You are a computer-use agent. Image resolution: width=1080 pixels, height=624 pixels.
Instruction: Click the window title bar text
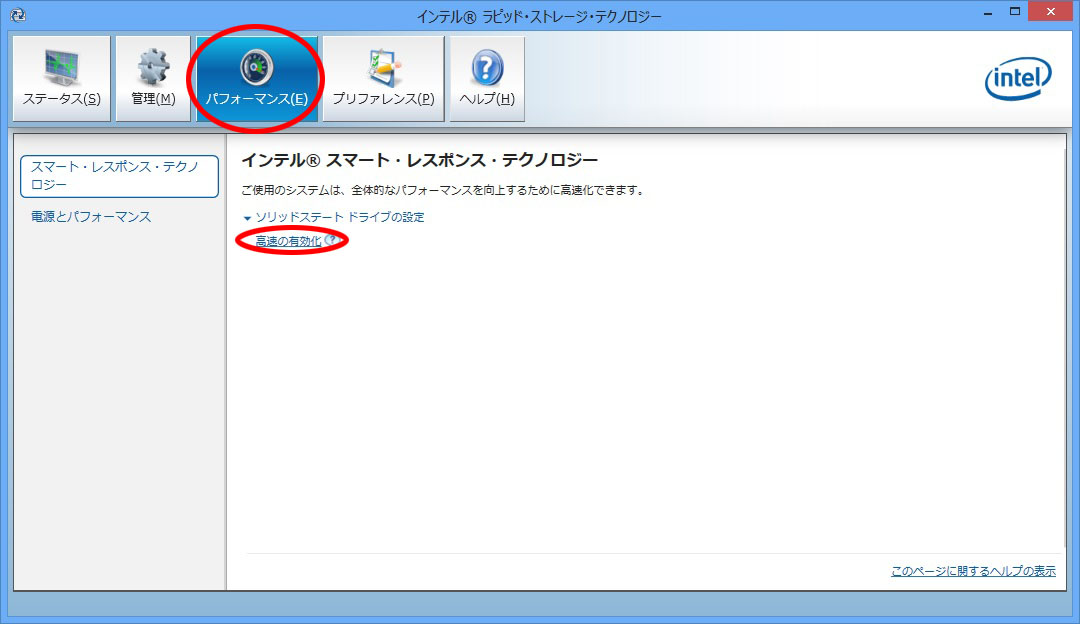pyautogui.click(x=539, y=16)
